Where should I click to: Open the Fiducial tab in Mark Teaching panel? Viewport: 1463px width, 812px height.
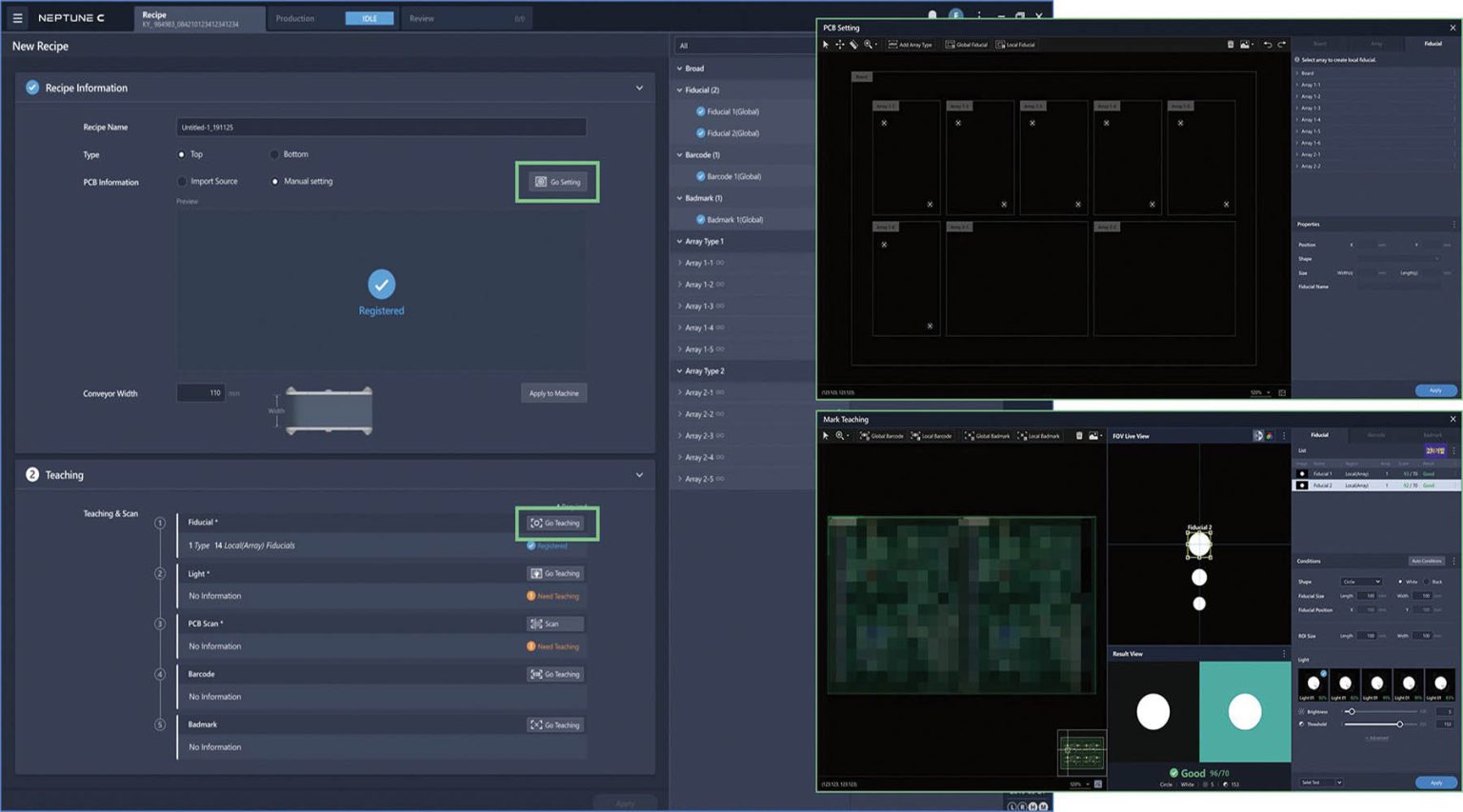(1320, 435)
